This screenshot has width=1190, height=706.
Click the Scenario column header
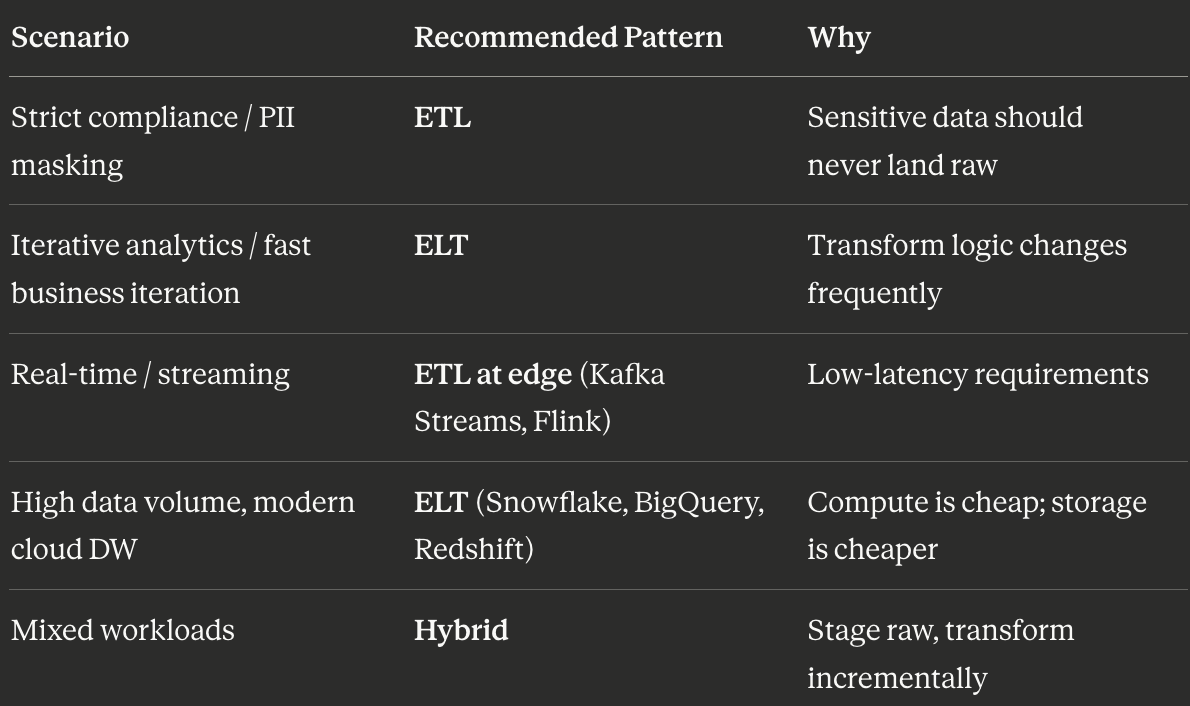(70, 37)
